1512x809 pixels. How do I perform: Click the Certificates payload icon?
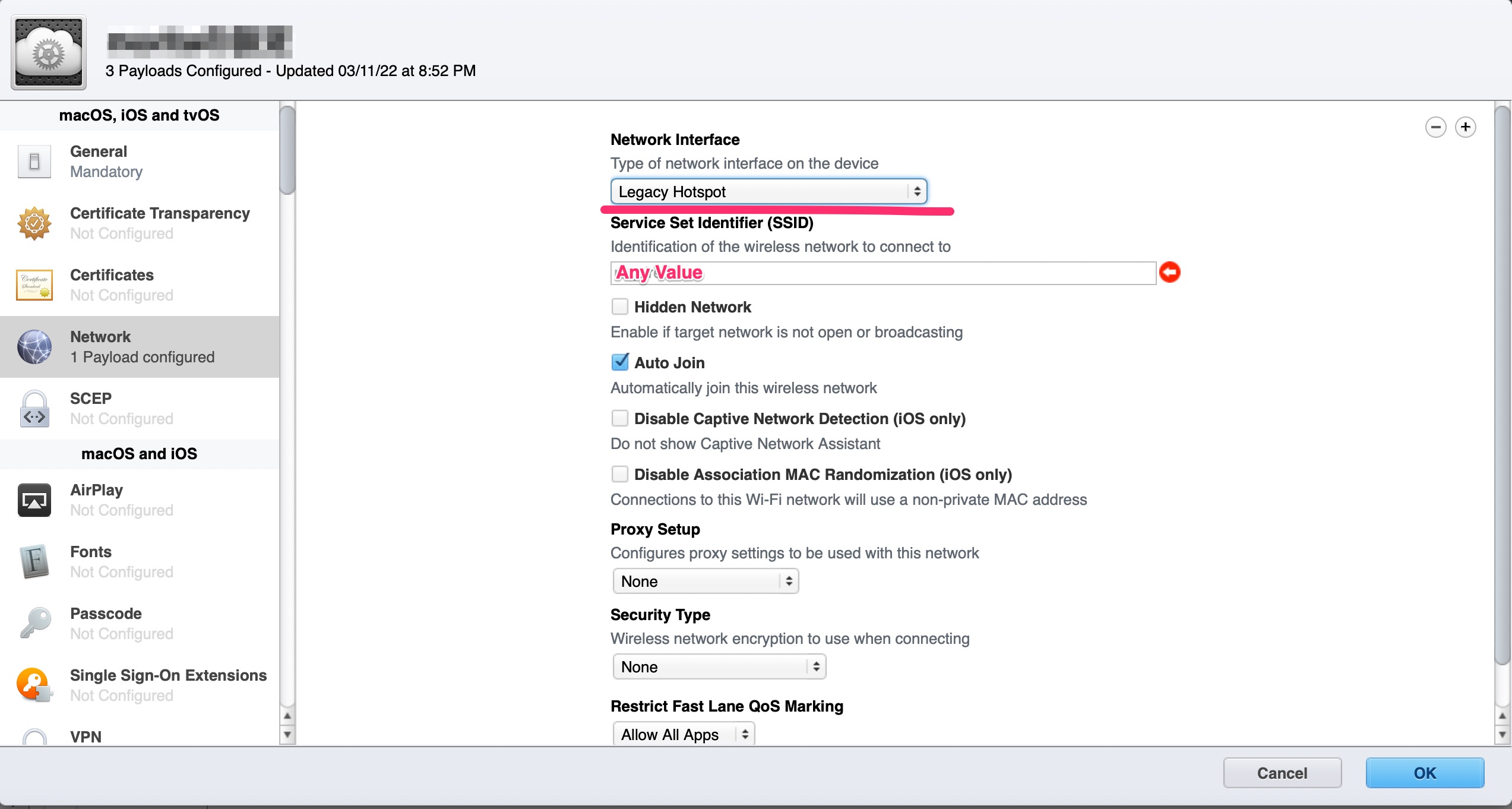[34, 285]
